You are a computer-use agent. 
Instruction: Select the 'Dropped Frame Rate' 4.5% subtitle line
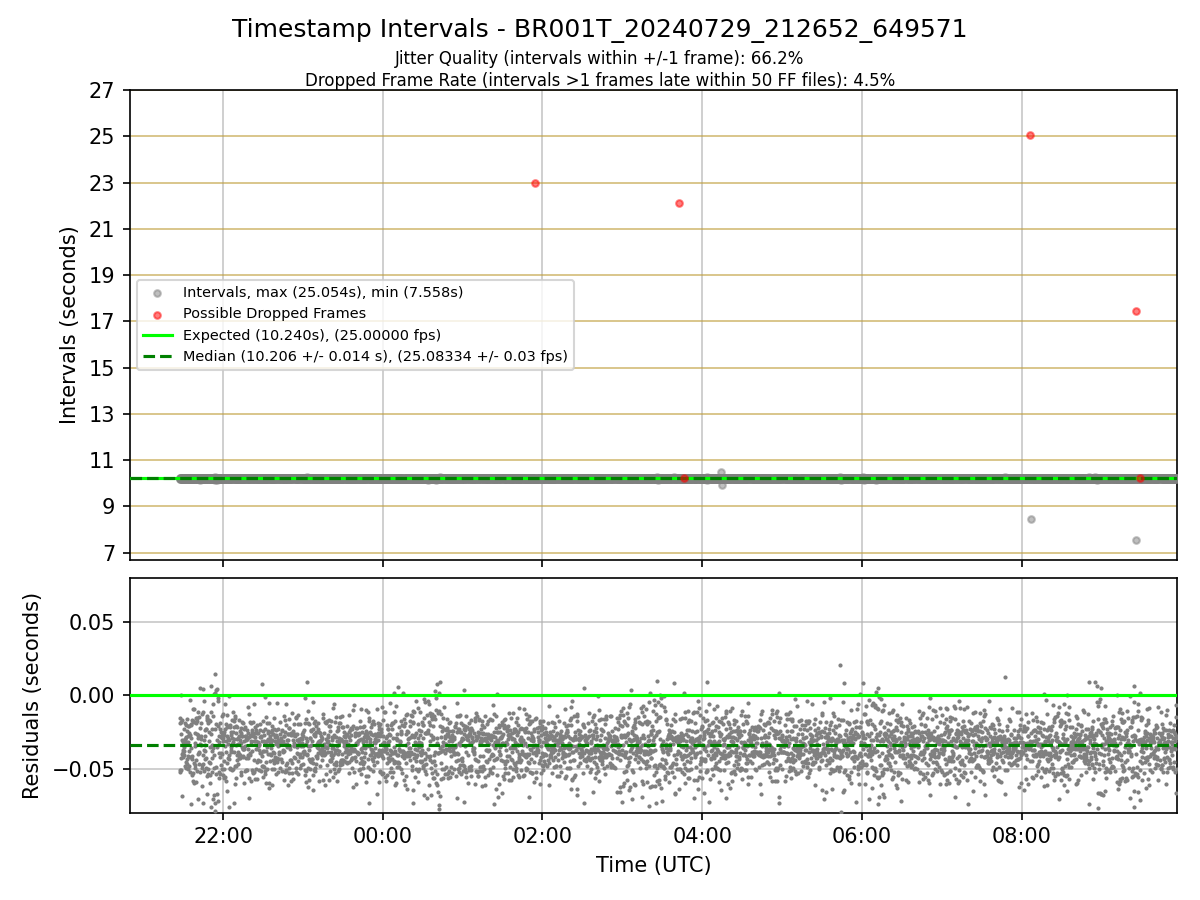coord(599,80)
